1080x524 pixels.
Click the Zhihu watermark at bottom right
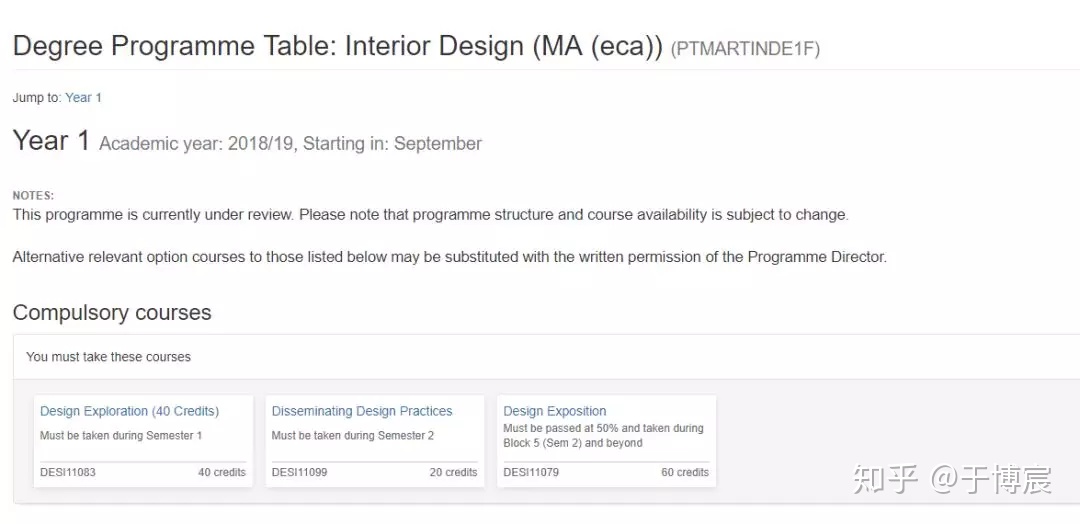pos(951,480)
